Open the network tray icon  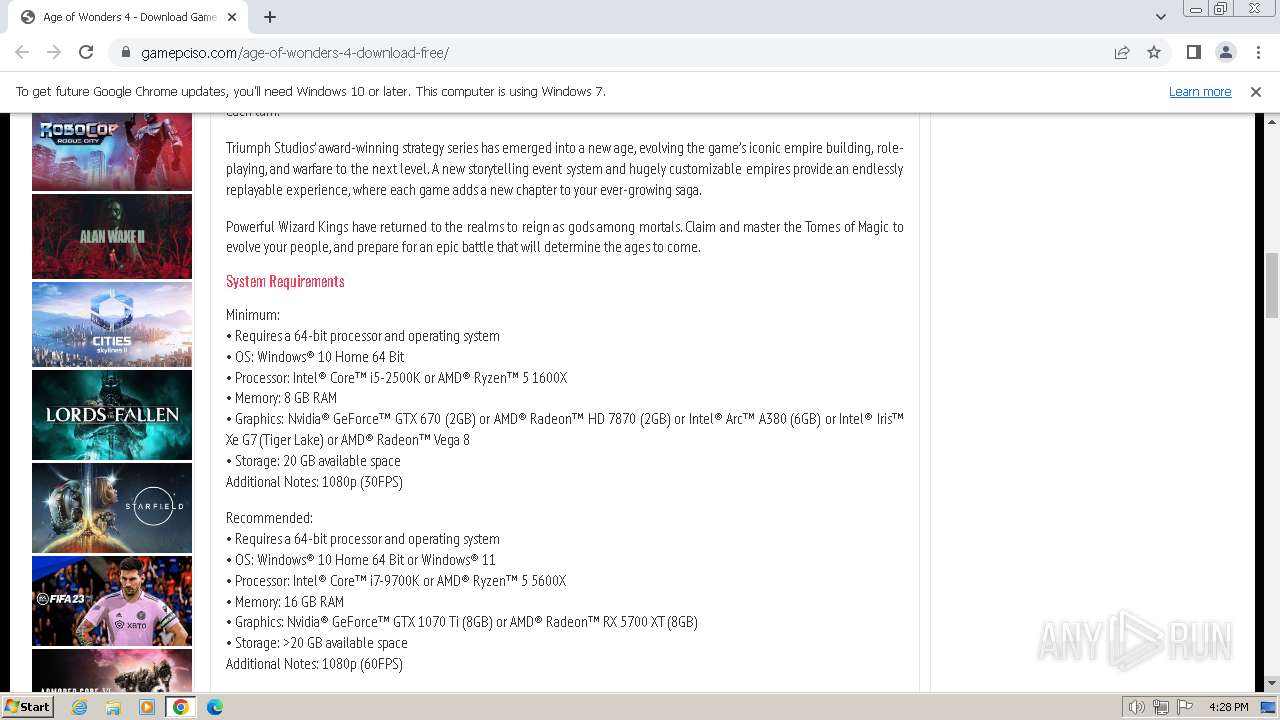point(1161,707)
